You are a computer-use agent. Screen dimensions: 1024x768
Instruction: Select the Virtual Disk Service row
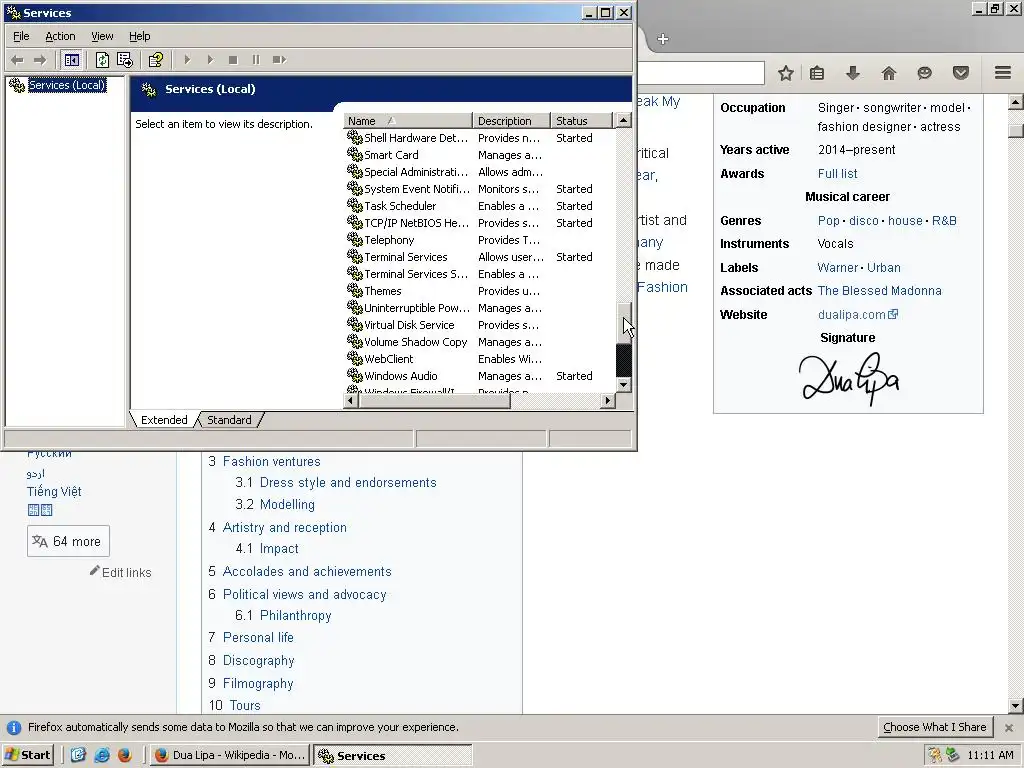point(479,325)
